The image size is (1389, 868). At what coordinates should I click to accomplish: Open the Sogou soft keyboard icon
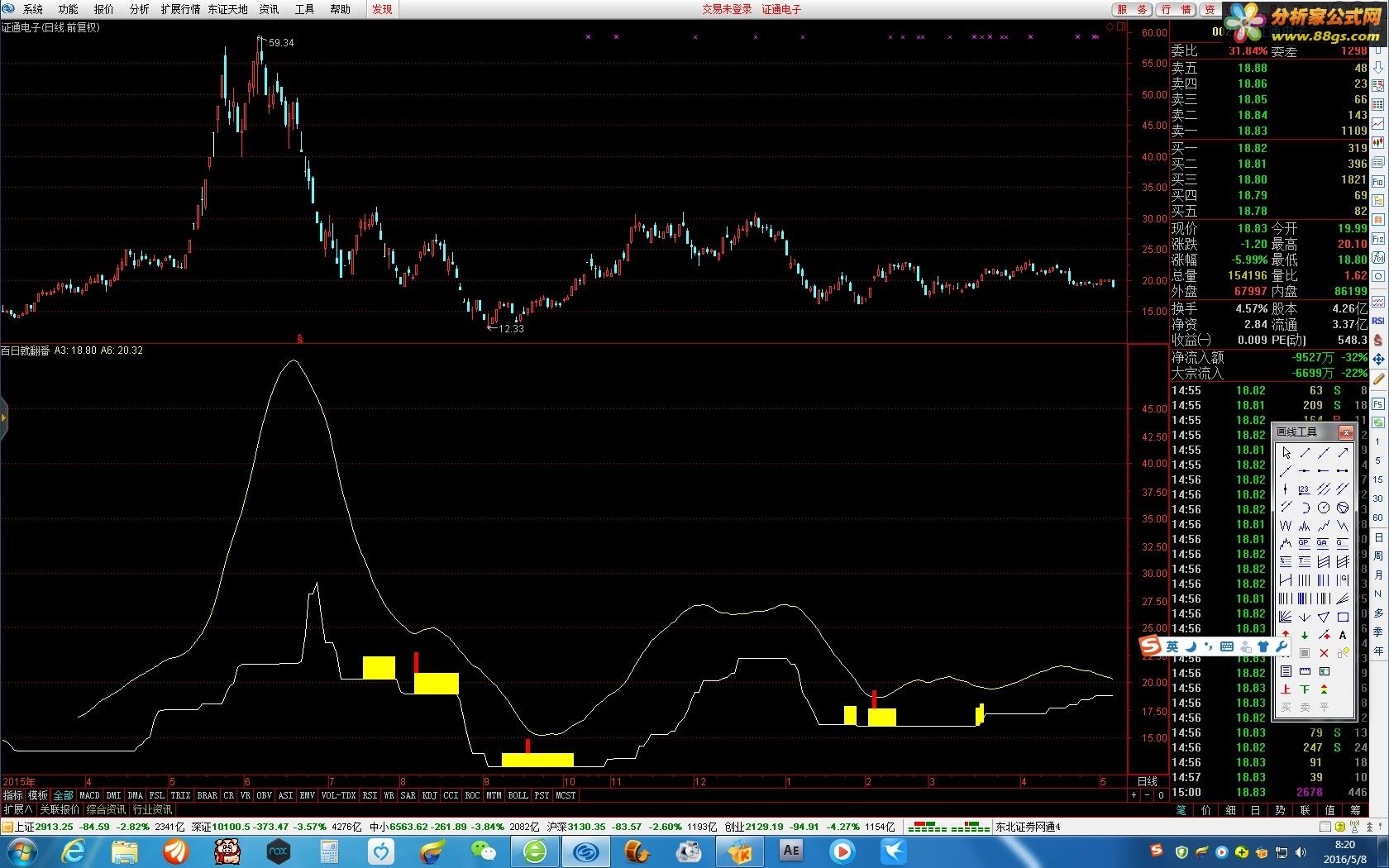[1227, 646]
